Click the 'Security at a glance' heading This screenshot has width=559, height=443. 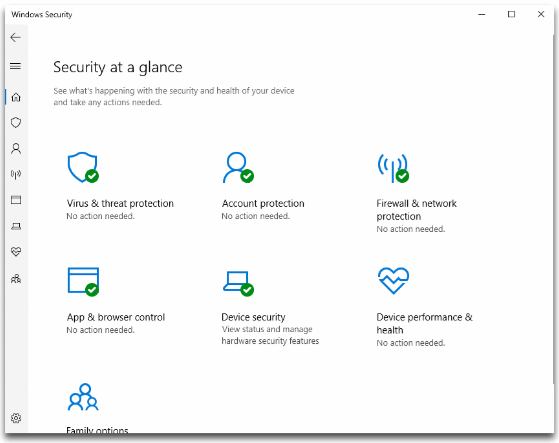118,67
